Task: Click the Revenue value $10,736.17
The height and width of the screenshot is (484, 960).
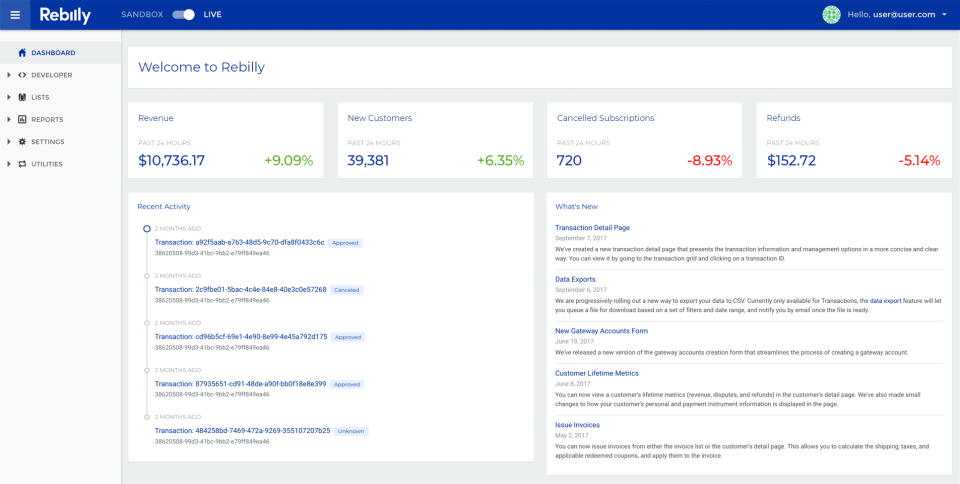Action: (x=171, y=161)
